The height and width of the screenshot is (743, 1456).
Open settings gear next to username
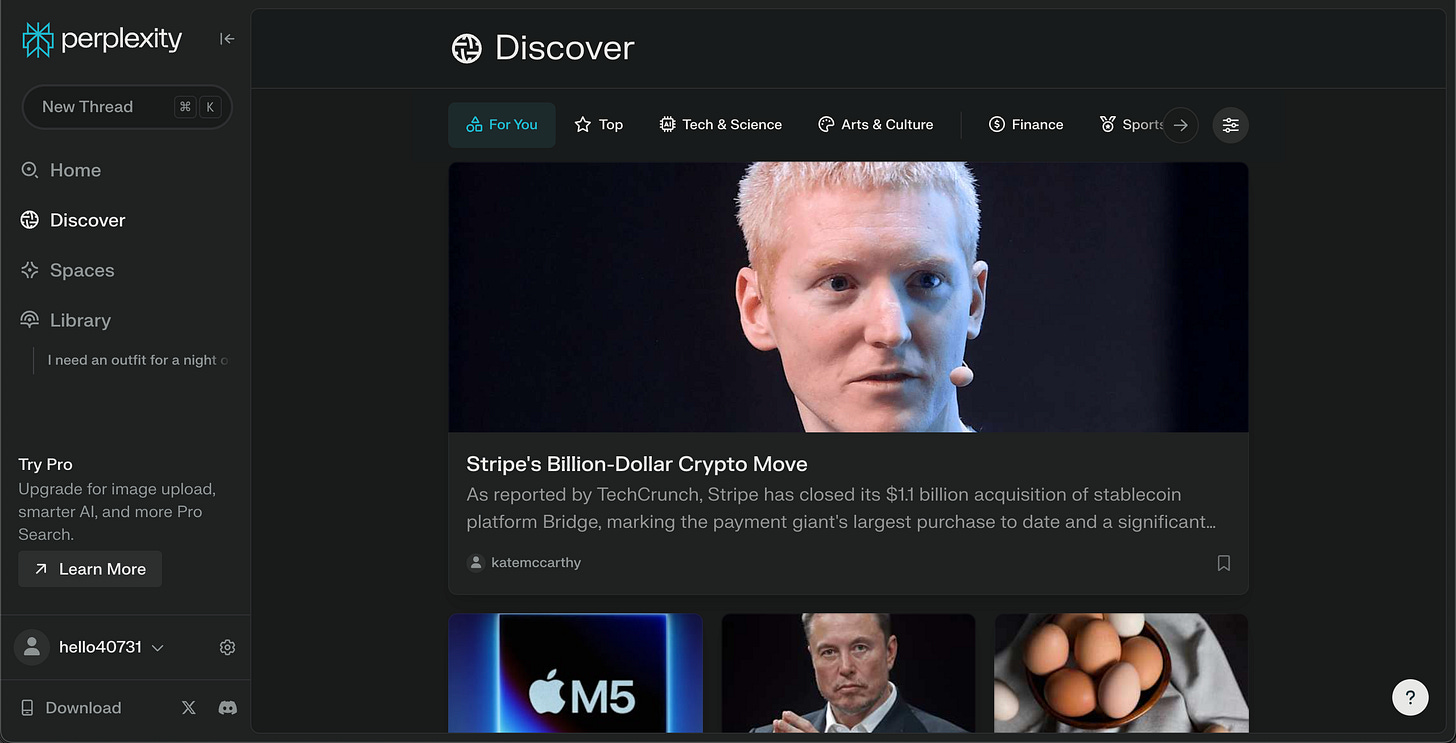[227, 647]
